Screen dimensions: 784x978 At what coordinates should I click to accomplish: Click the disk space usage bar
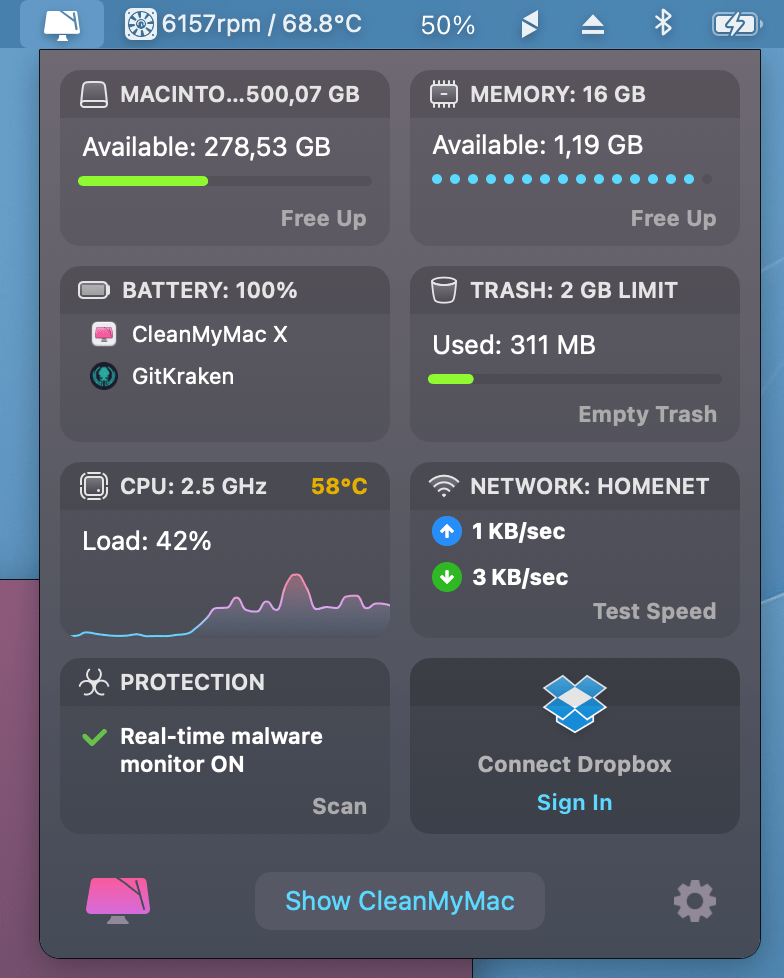click(225, 181)
